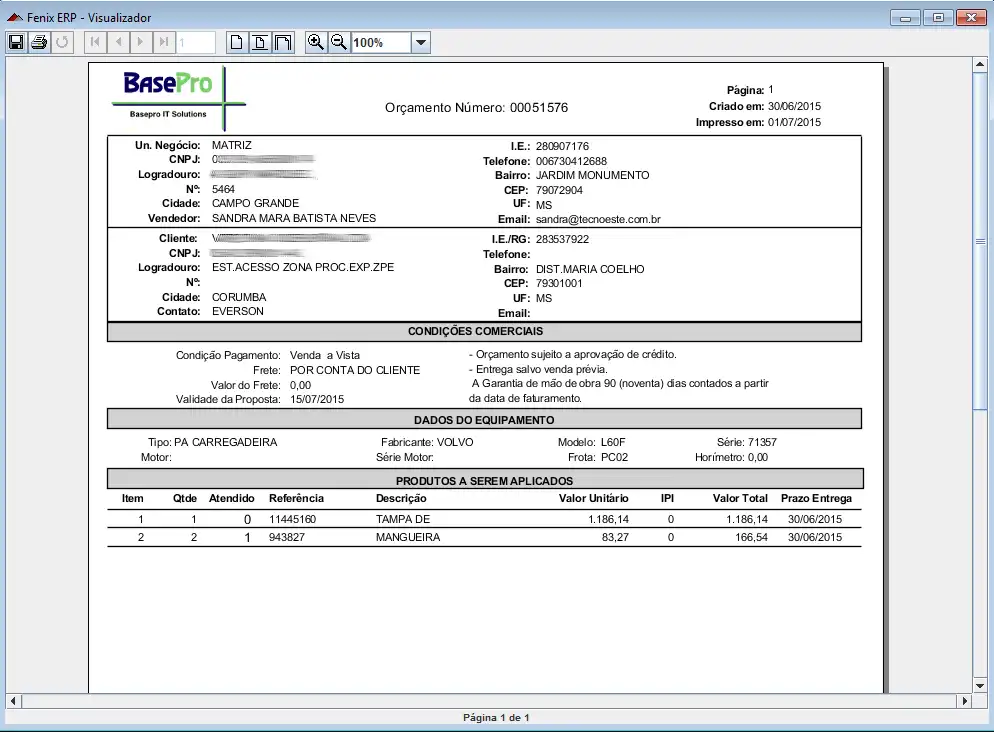
Task: Click the page number input box
Action: click(x=196, y=43)
